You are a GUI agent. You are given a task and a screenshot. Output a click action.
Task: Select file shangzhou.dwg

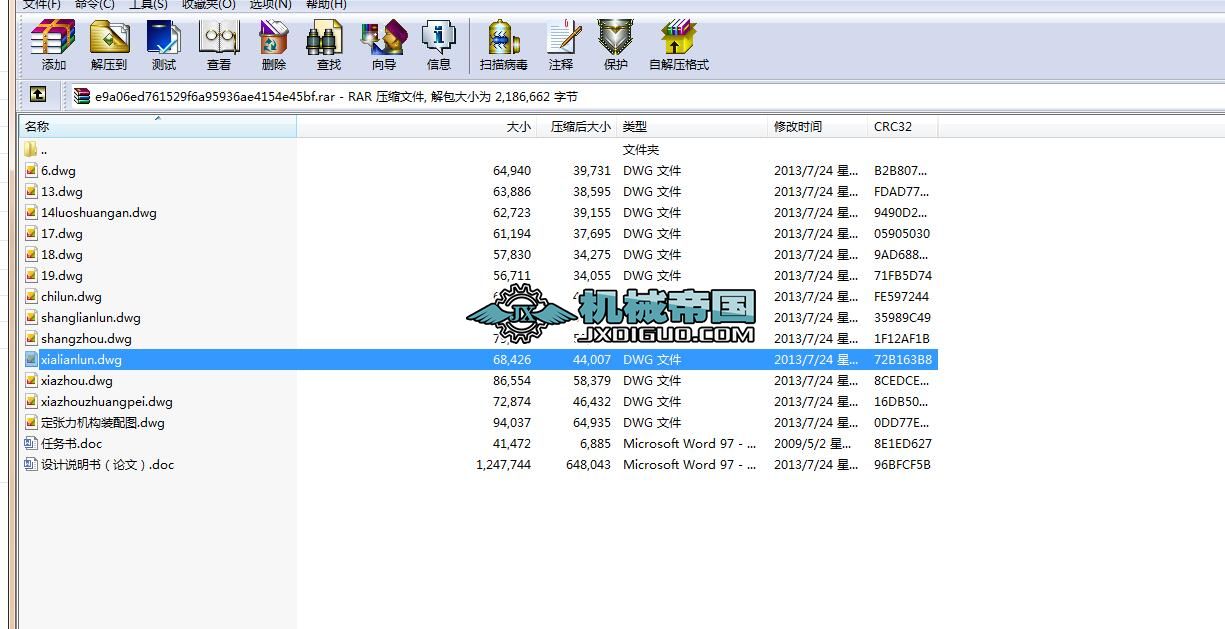86,338
